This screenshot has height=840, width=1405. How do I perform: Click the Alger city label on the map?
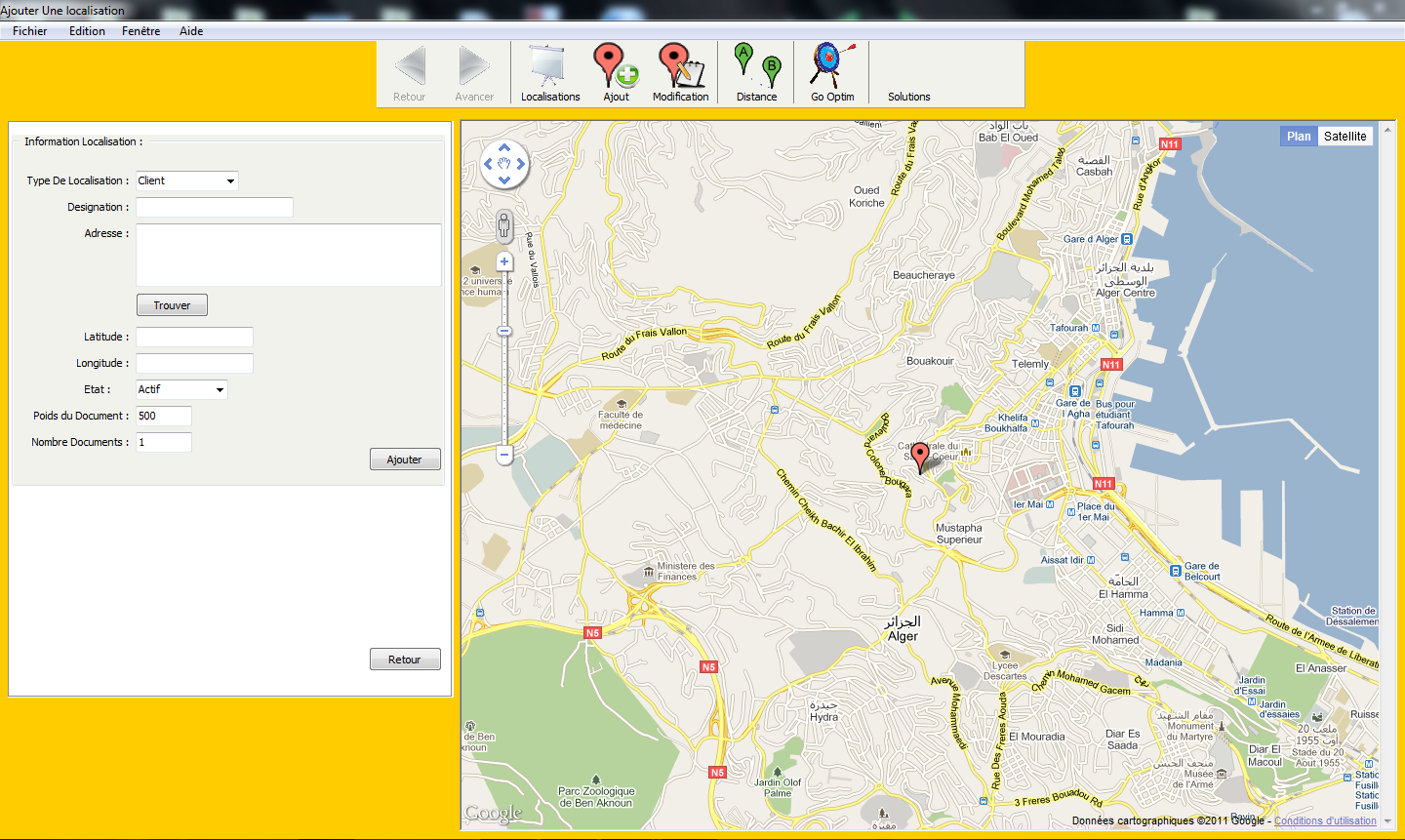click(903, 636)
